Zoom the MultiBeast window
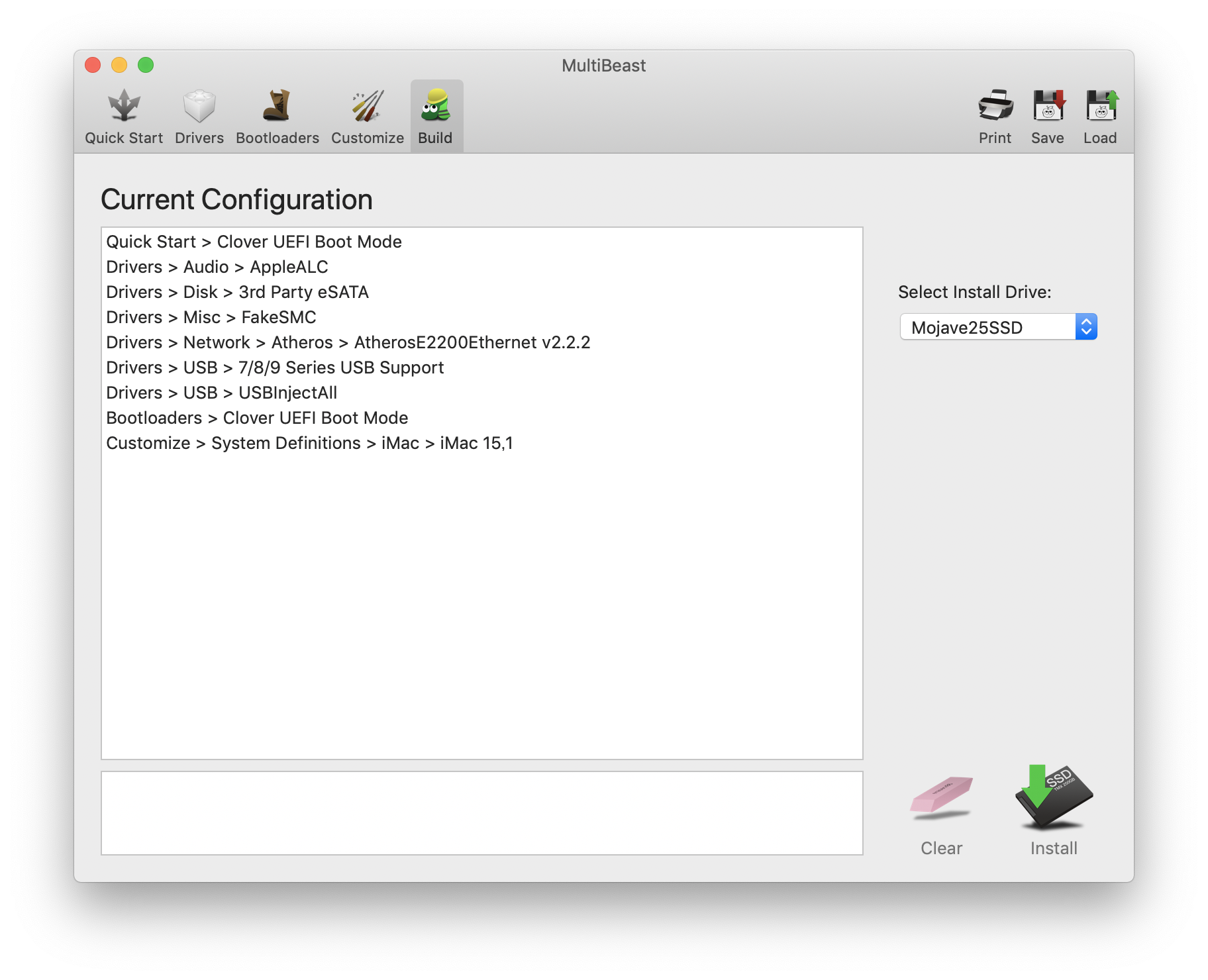The height and width of the screenshot is (980, 1208). tap(146, 65)
